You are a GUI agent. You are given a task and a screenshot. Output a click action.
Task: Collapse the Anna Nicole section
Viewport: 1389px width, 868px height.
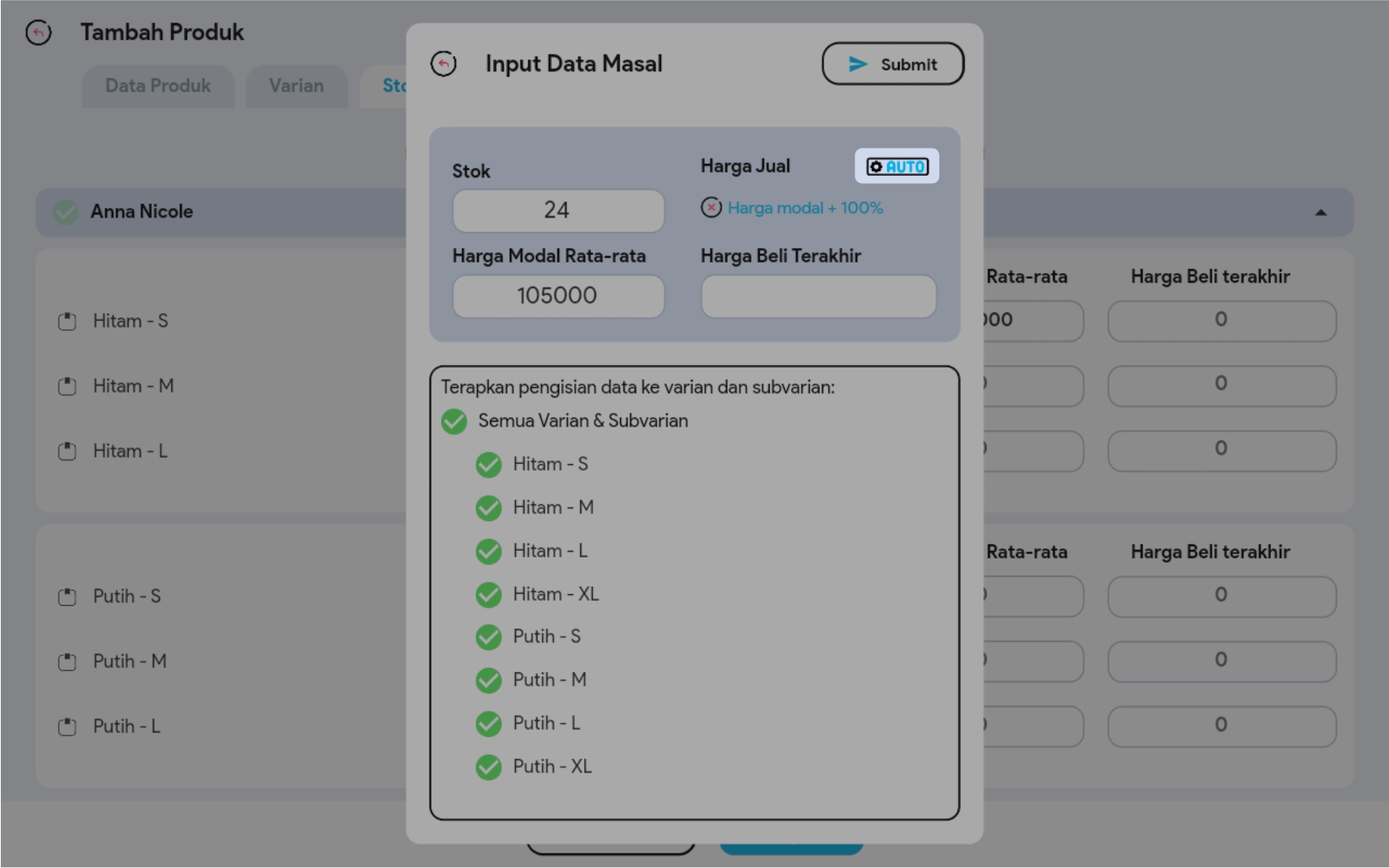(x=1320, y=213)
